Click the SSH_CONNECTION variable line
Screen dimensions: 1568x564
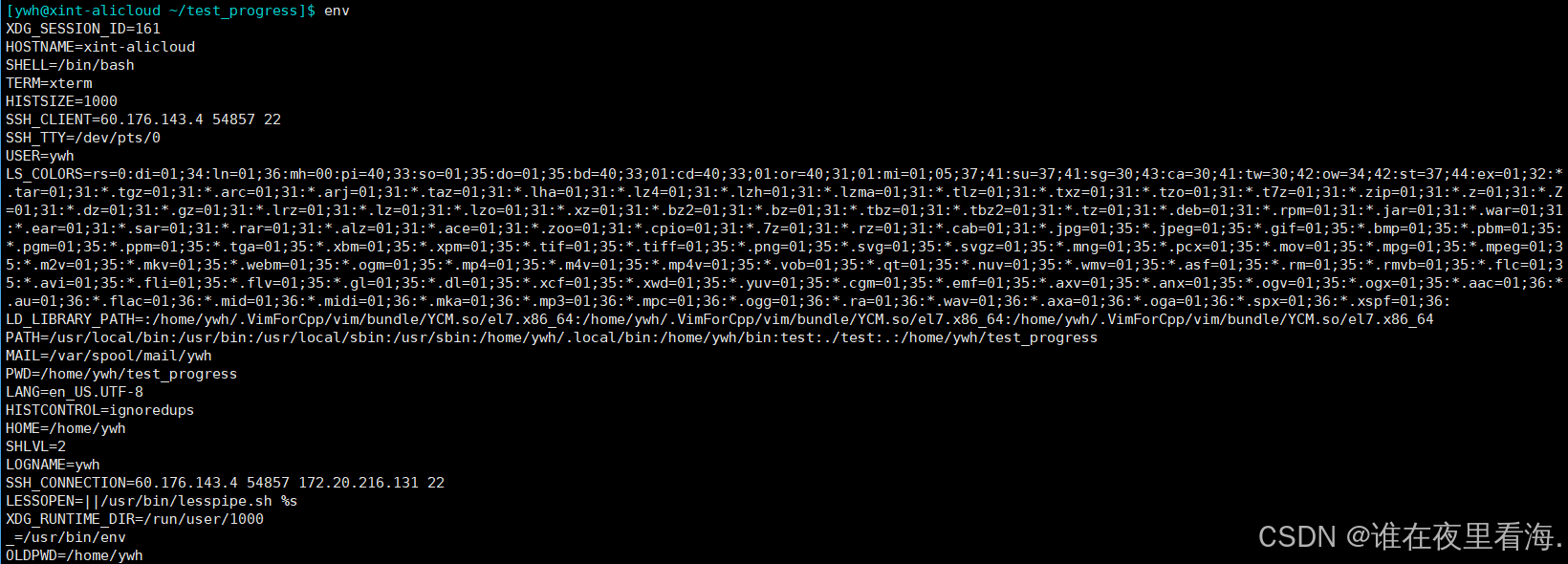pos(225,483)
